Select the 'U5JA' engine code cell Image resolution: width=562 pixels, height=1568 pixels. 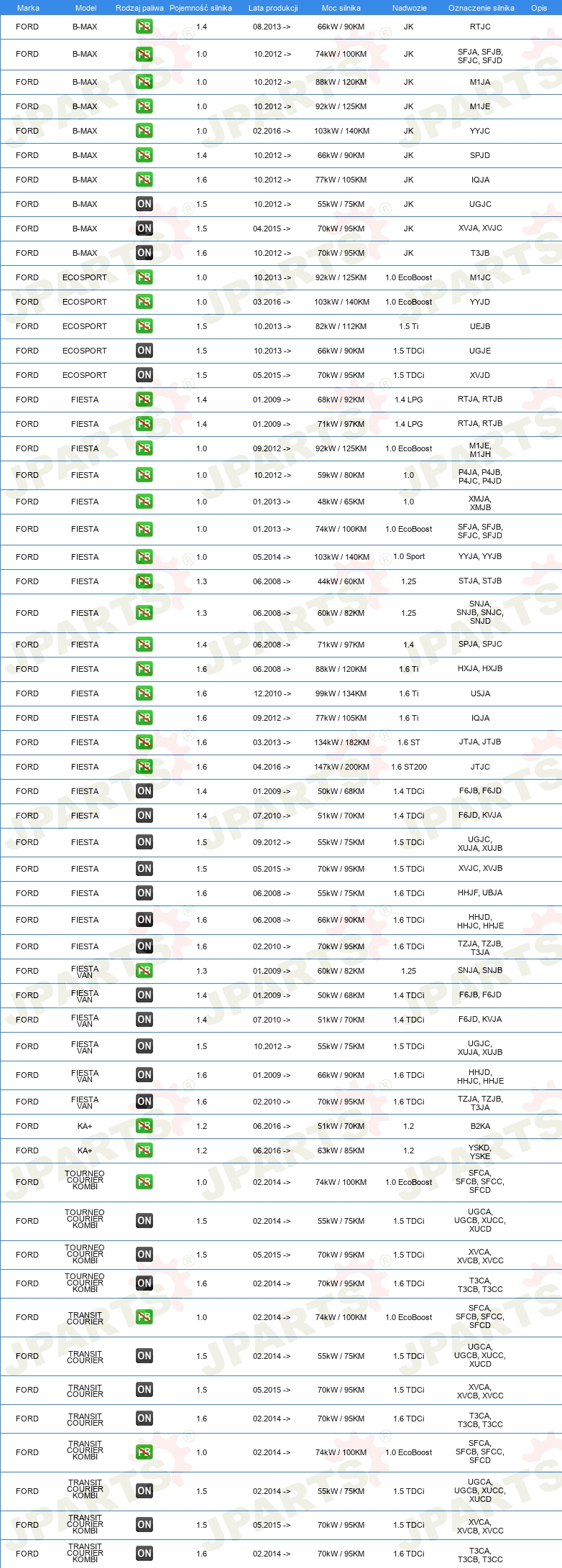480,693
